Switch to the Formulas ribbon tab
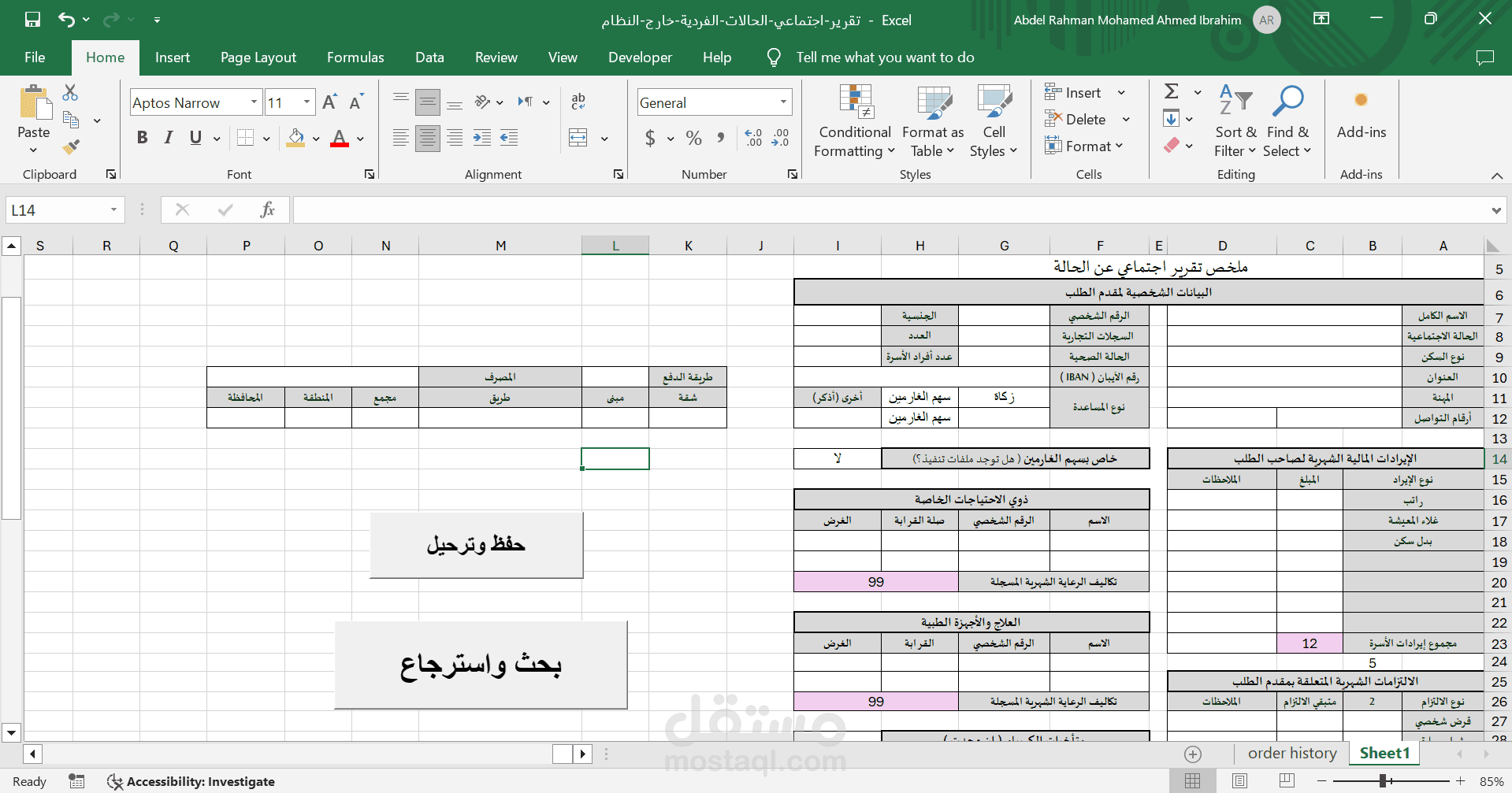Image resolution: width=1512 pixels, height=793 pixels. tap(355, 57)
